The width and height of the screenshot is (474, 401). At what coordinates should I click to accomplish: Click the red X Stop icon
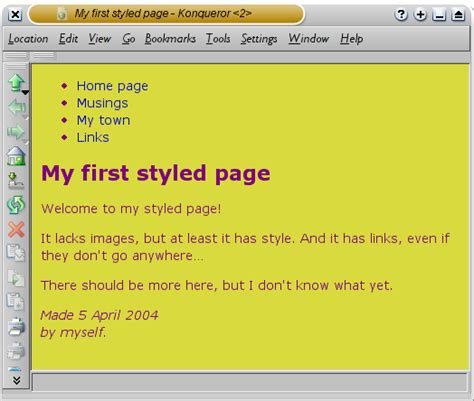(16, 229)
